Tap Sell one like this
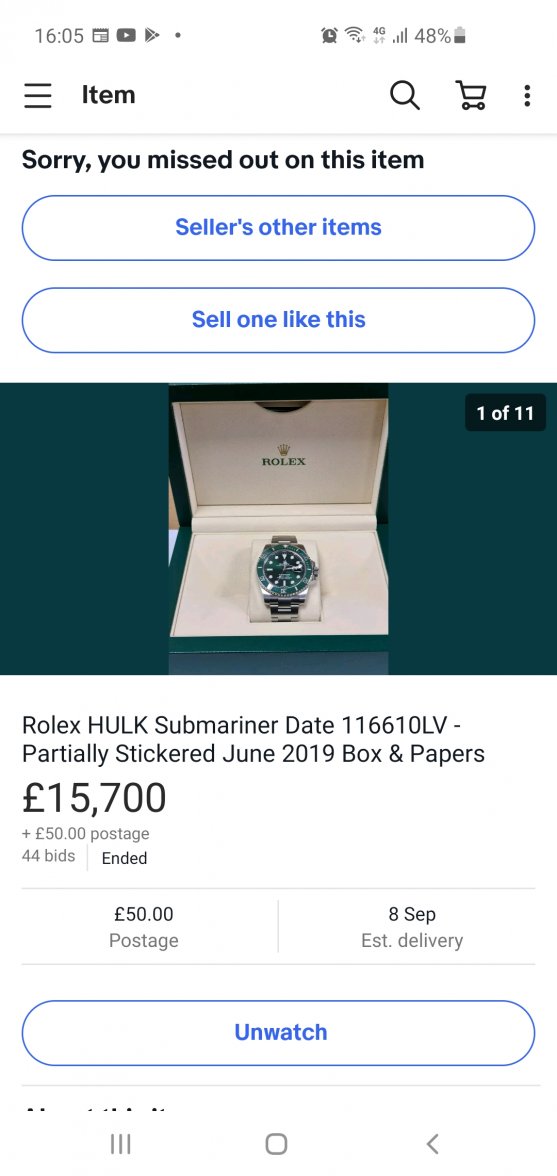 pyautogui.click(x=278, y=320)
